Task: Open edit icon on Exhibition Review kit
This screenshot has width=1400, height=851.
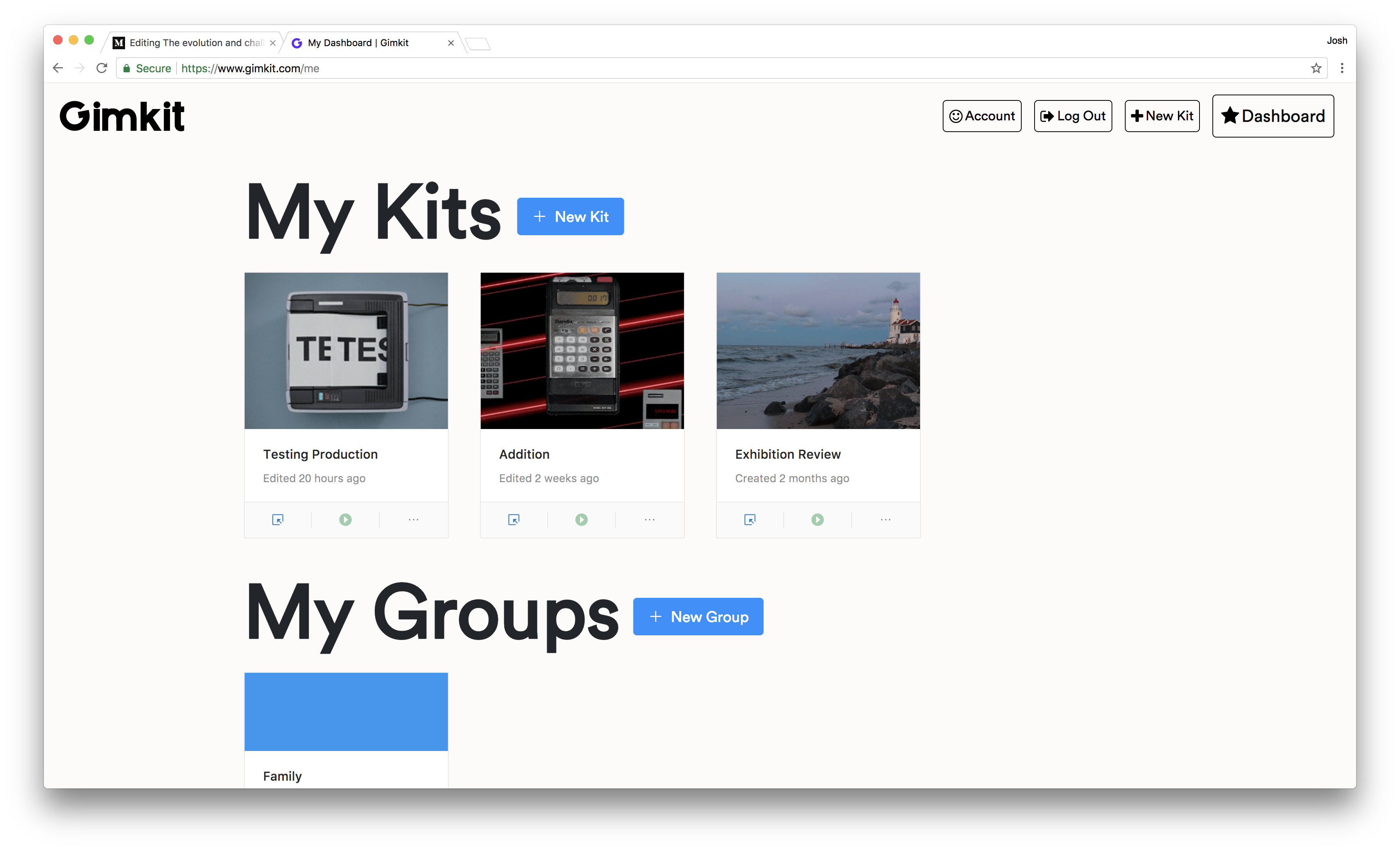Action: 749,519
